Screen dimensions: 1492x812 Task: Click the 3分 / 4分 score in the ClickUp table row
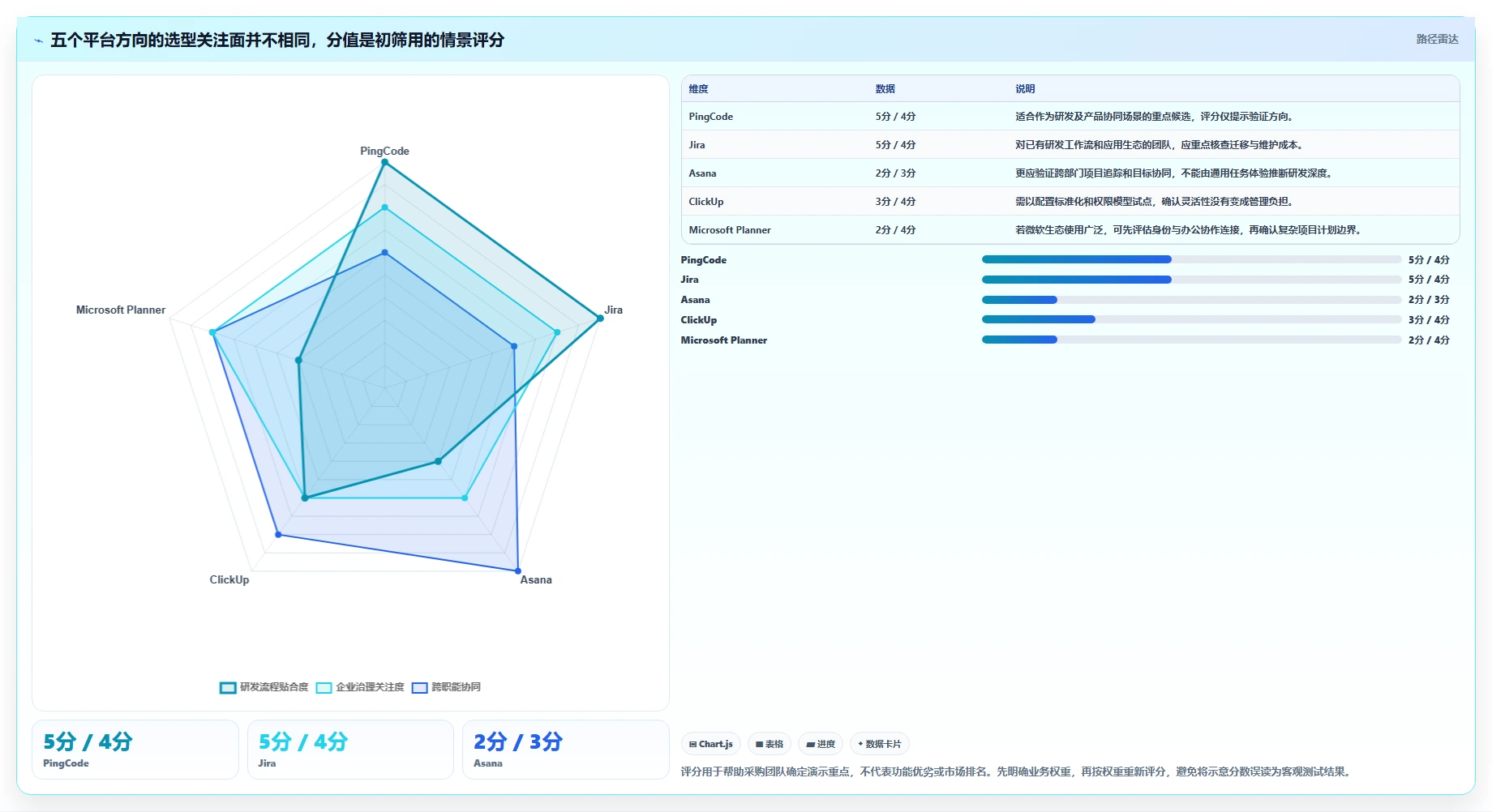click(895, 202)
